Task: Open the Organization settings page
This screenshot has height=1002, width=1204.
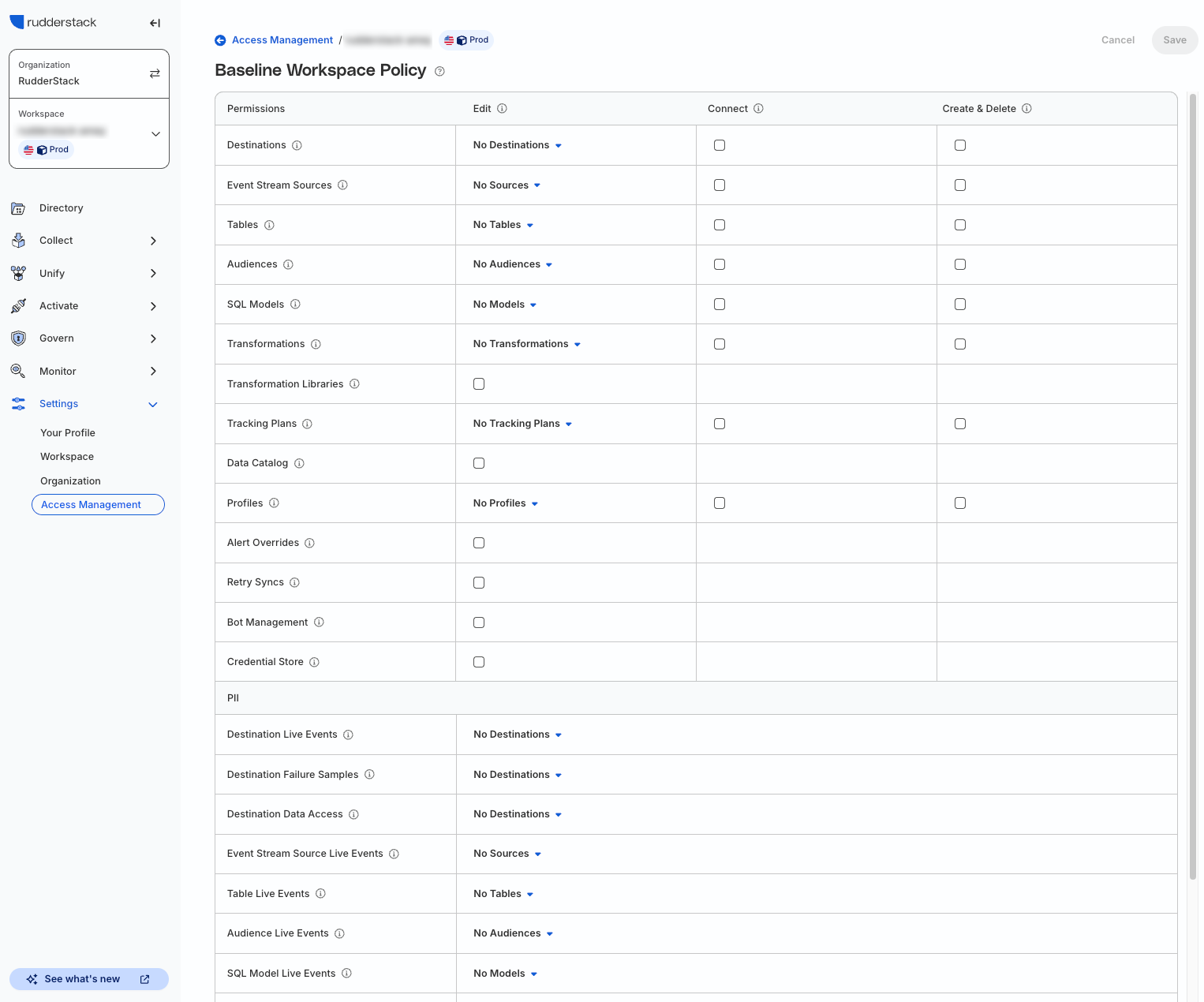Action: [x=70, y=481]
